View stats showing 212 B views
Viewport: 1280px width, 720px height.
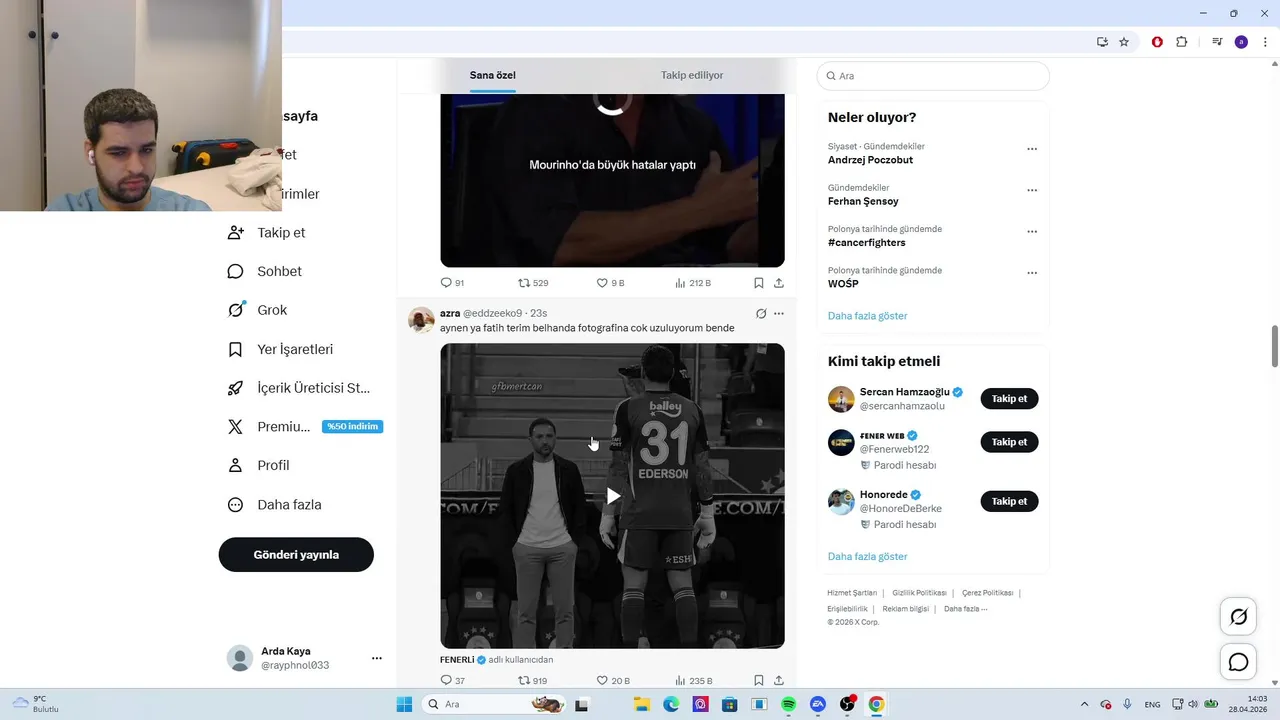[693, 283]
